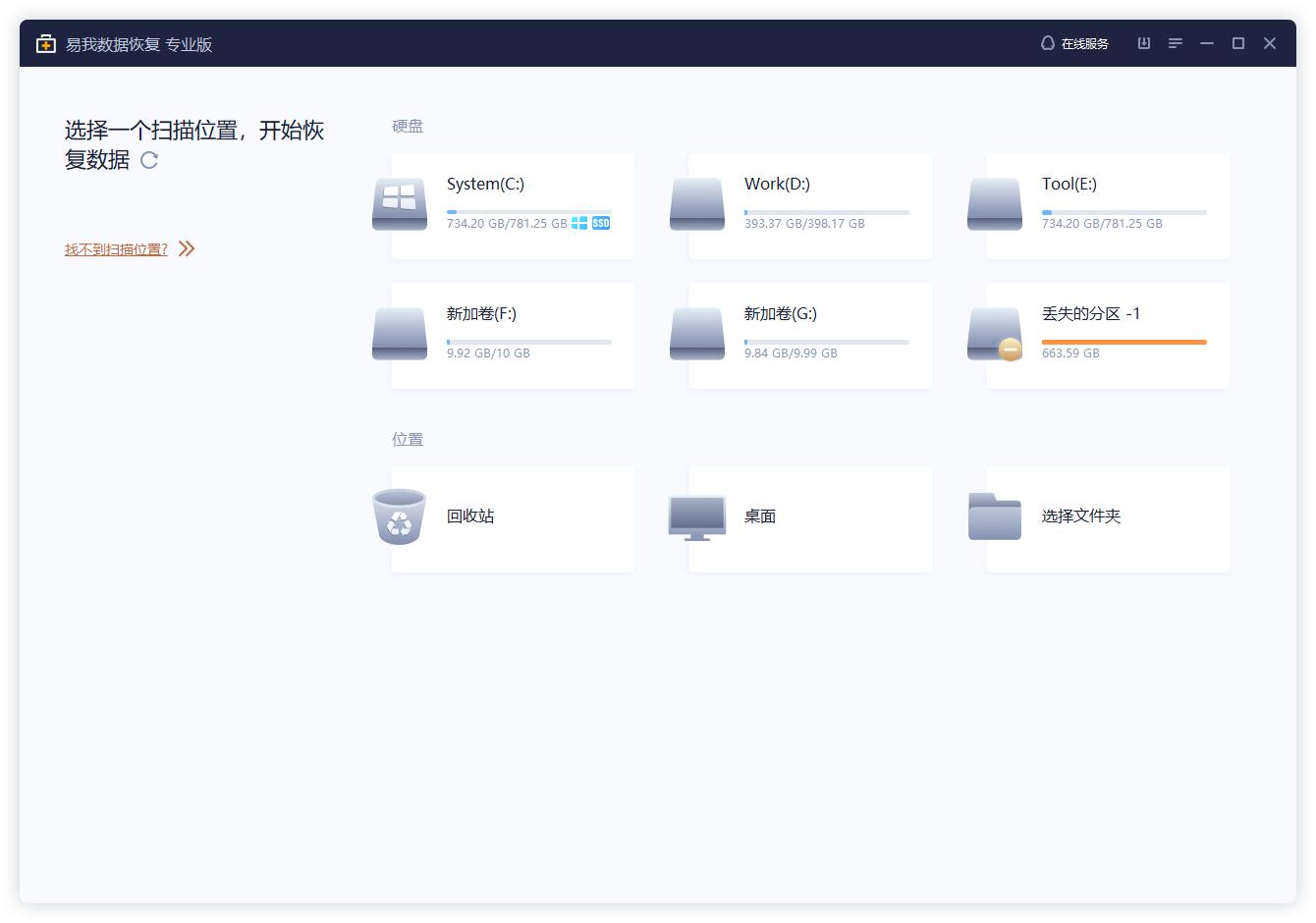Click the folder icon under 选择文件夹
This screenshot has height=923, width=1316.
click(994, 516)
